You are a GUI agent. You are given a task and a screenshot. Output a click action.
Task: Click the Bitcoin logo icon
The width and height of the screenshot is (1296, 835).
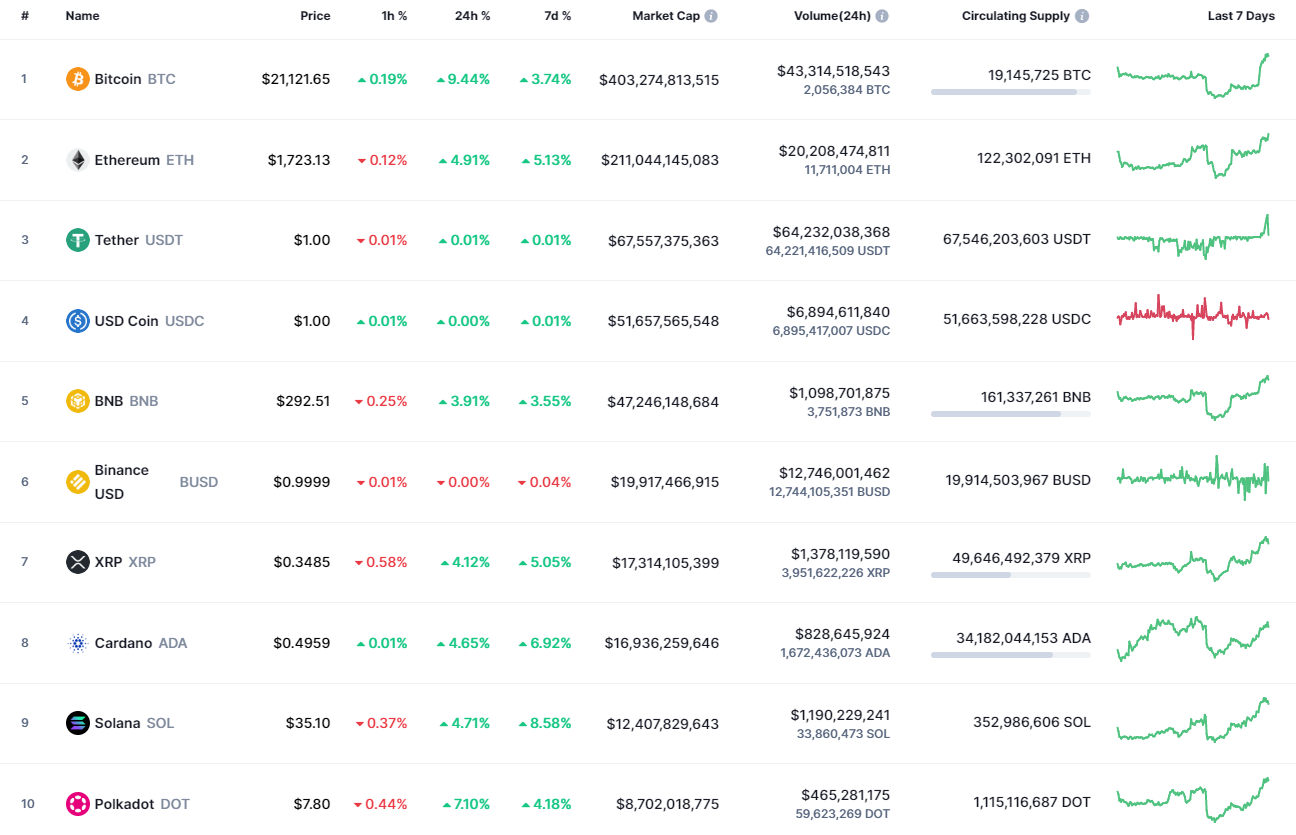[x=77, y=78]
